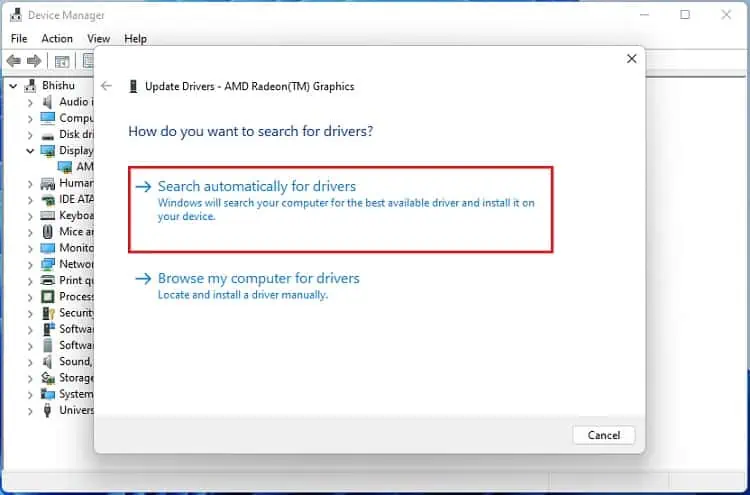This screenshot has width=750, height=495.
Task: Click the toolbar Back arrow icon
Action: tap(13, 61)
